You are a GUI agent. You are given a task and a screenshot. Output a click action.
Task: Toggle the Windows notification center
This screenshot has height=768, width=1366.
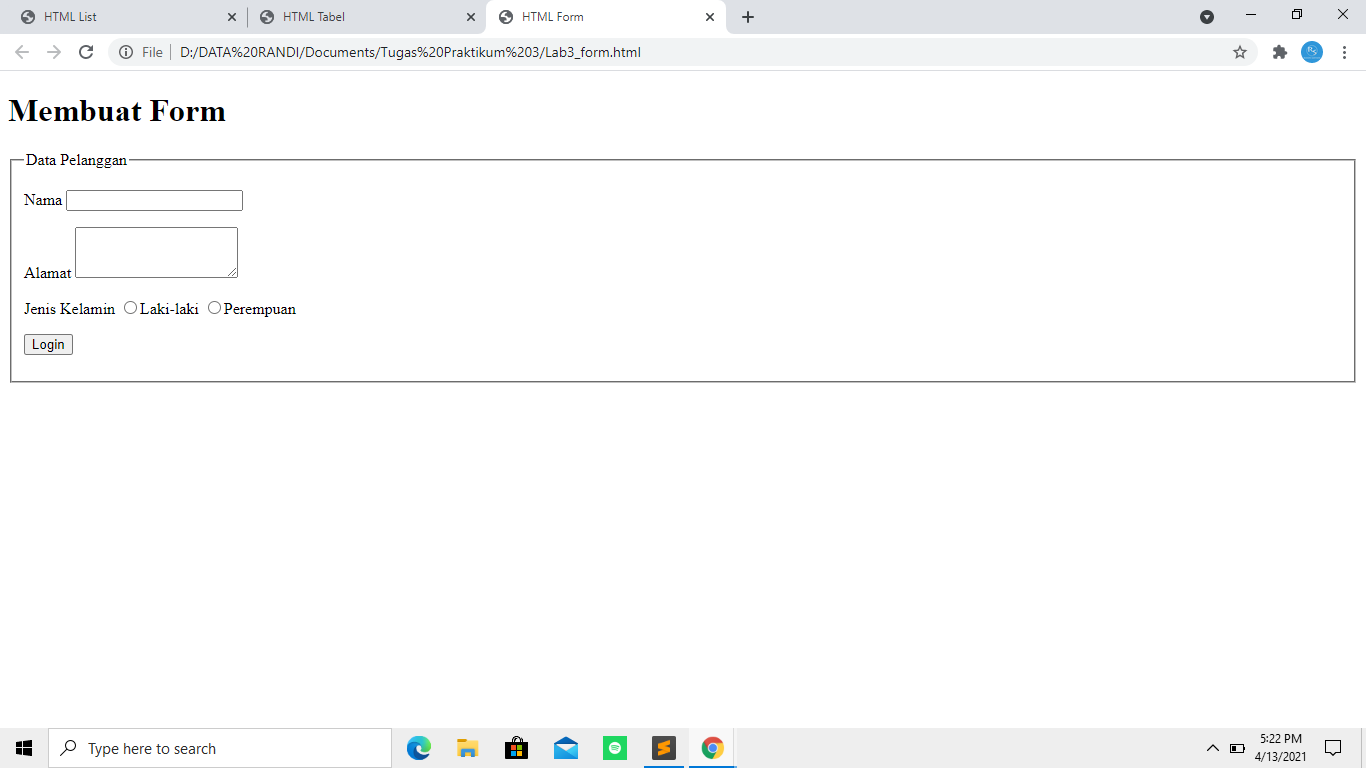tap(1333, 747)
